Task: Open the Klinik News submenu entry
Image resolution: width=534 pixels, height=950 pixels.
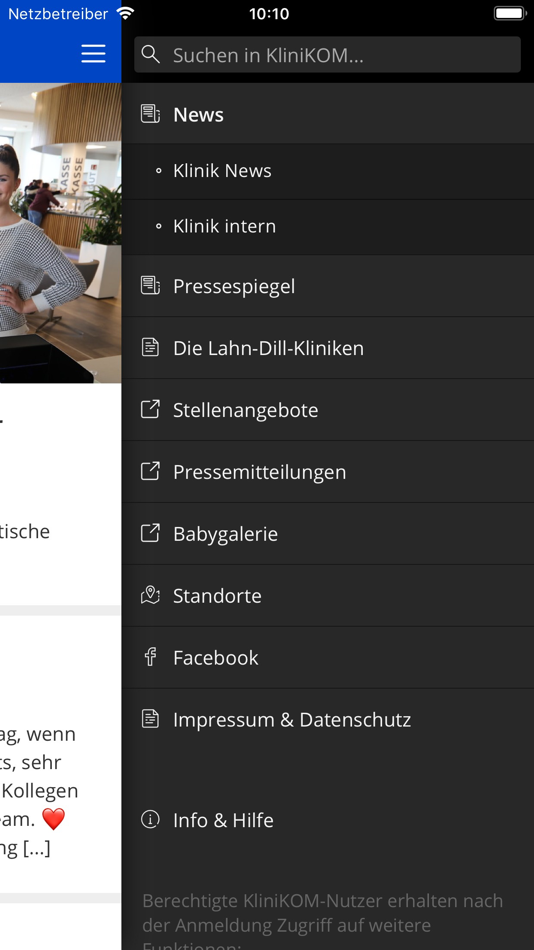Action: point(327,171)
